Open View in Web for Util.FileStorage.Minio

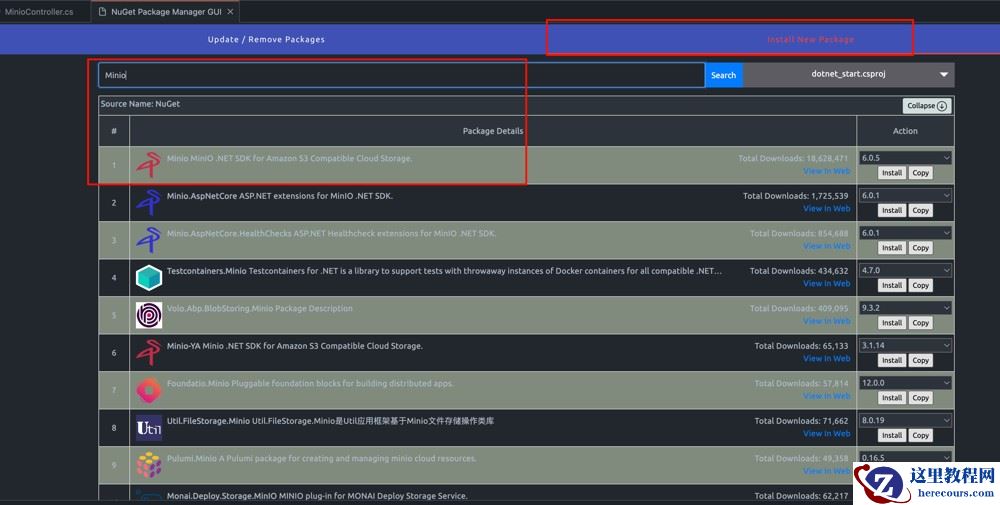[x=827, y=434]
